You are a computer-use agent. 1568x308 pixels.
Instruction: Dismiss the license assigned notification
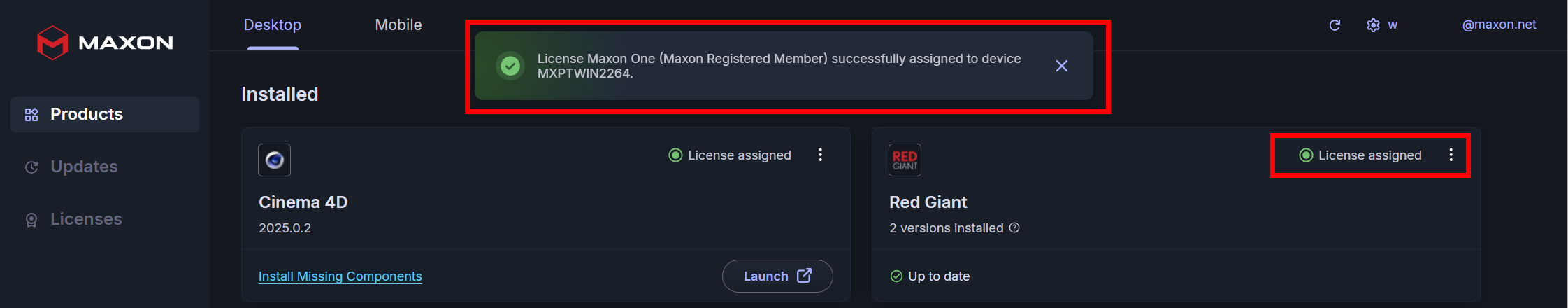1061,66
